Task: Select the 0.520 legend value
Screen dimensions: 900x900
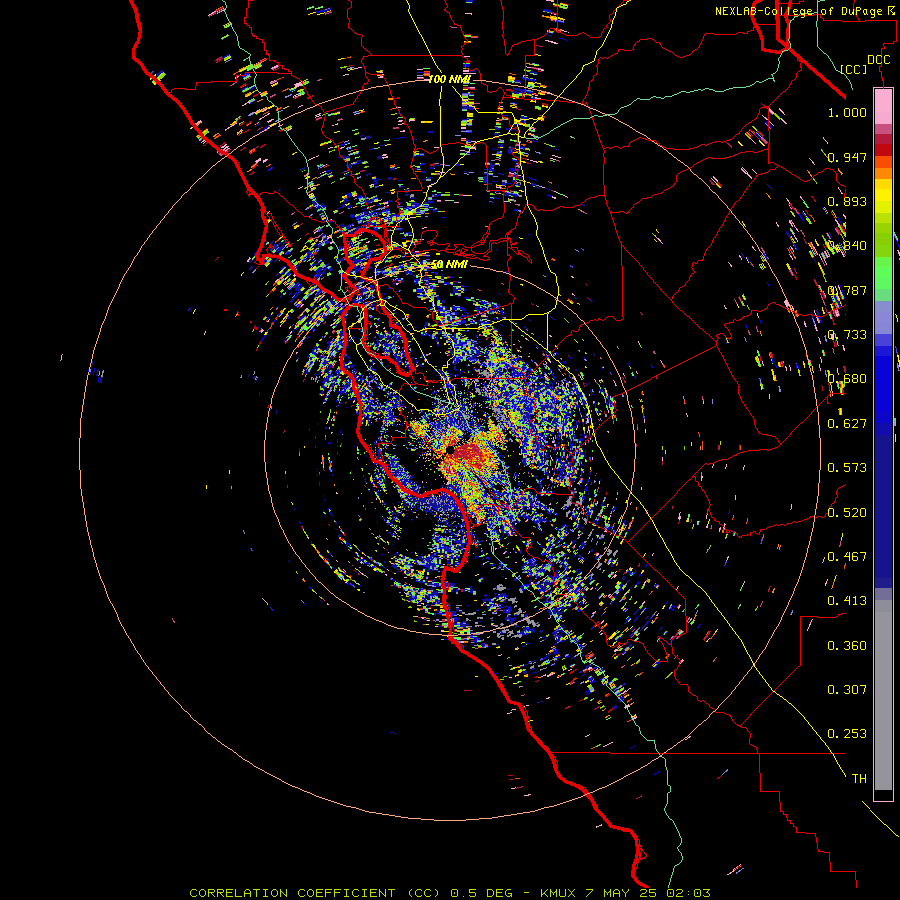Action: coord(847,513)
